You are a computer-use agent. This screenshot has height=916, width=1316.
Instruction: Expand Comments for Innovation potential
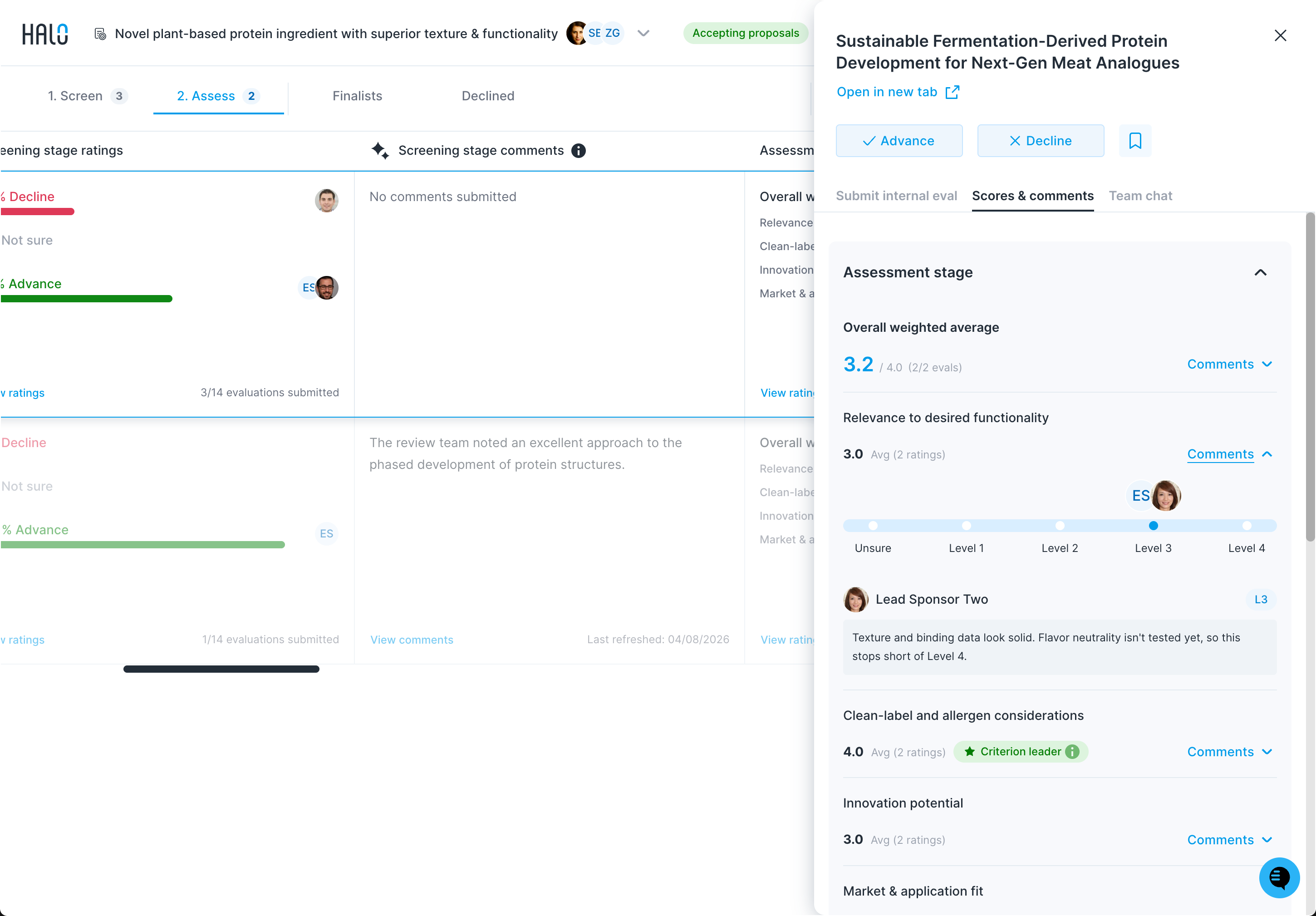coord(1230,840)
